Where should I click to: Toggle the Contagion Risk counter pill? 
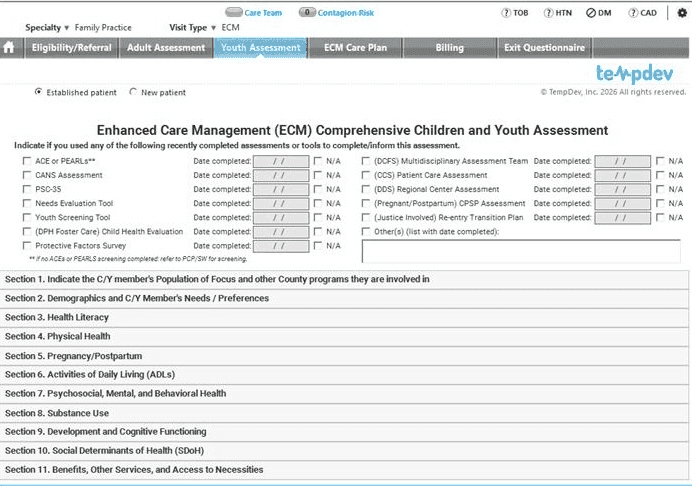[307, 12]
